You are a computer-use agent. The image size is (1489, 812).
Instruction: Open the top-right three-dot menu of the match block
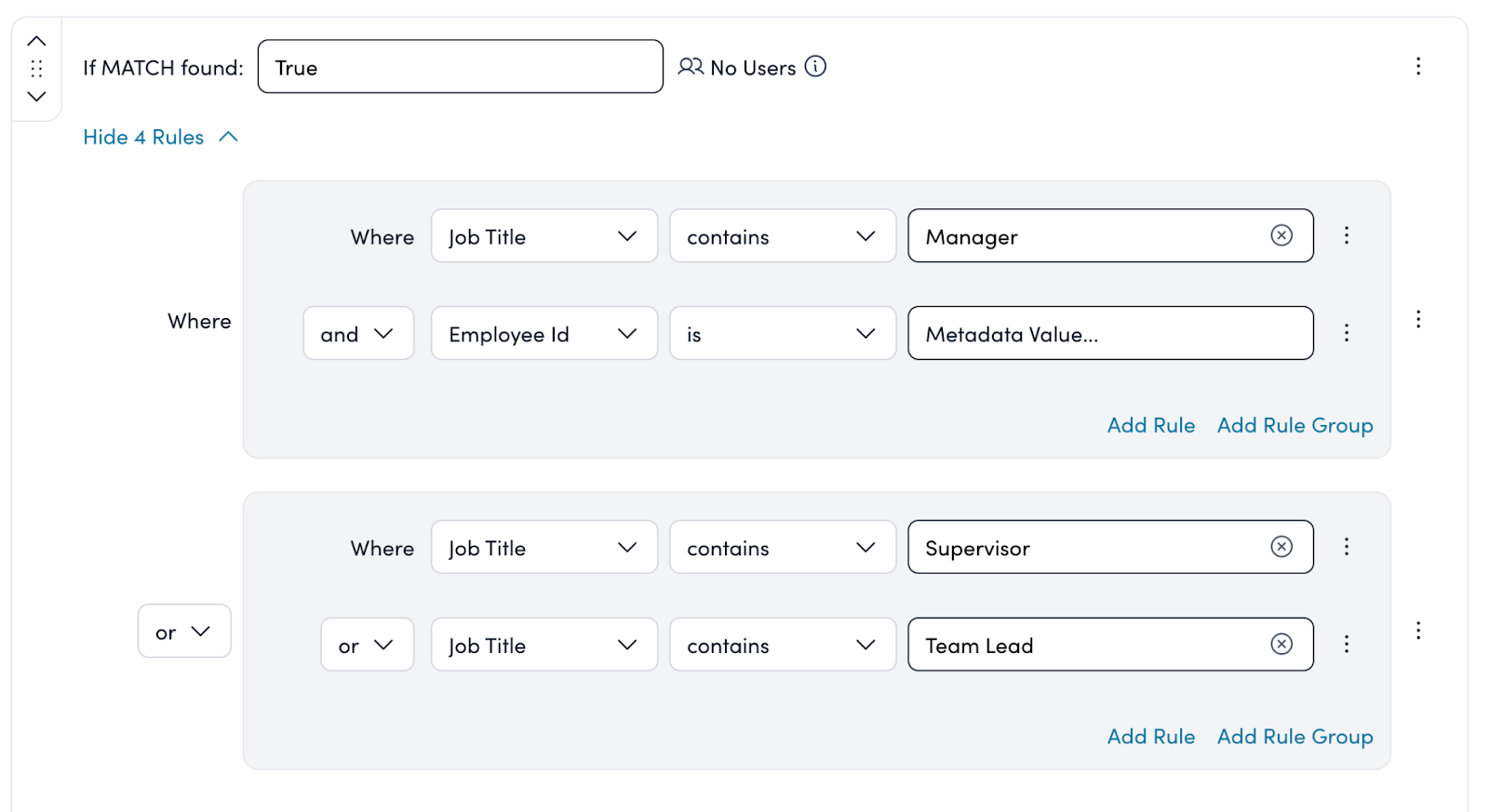point(1417,66)
